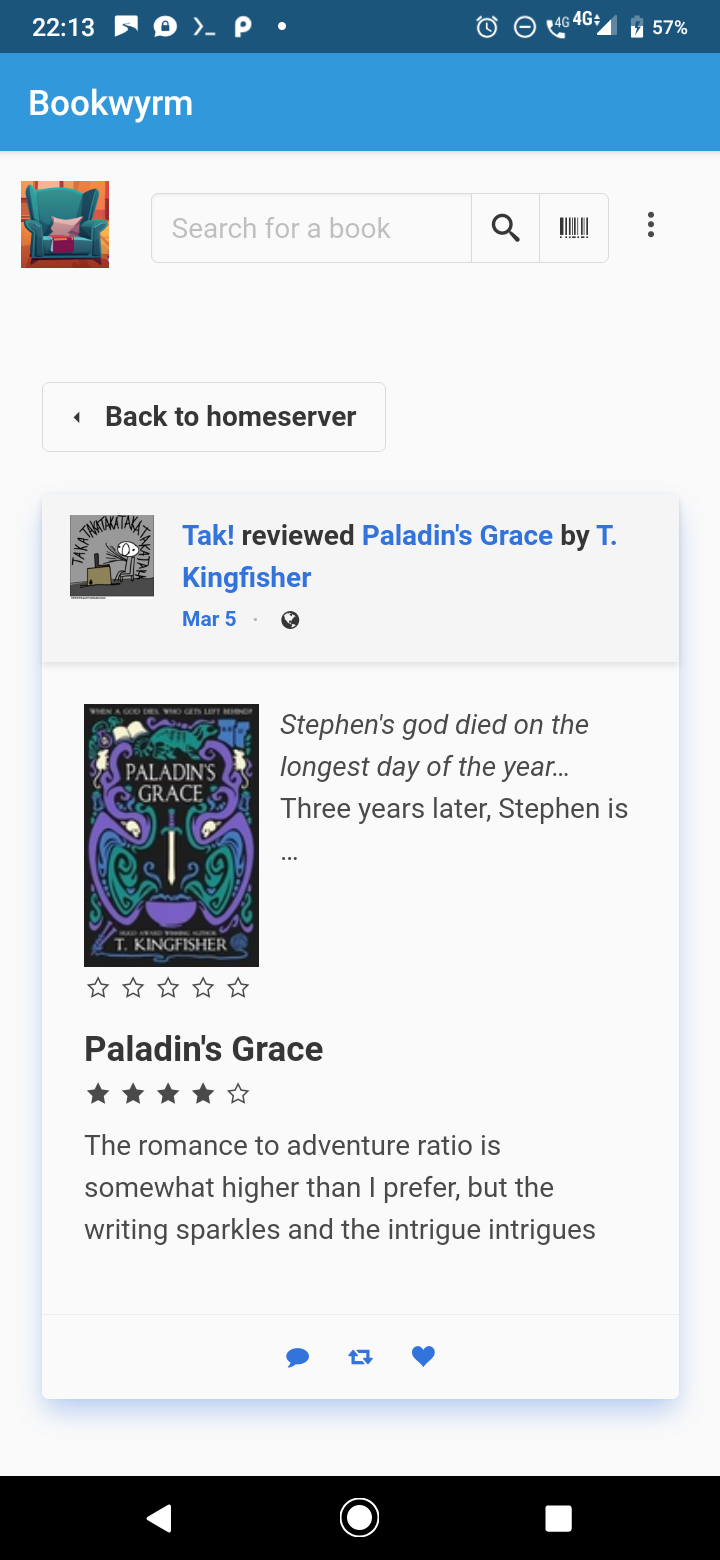Open Tak! user profile link
This screenshot has width=720, height=1560.
pos(208,535)
